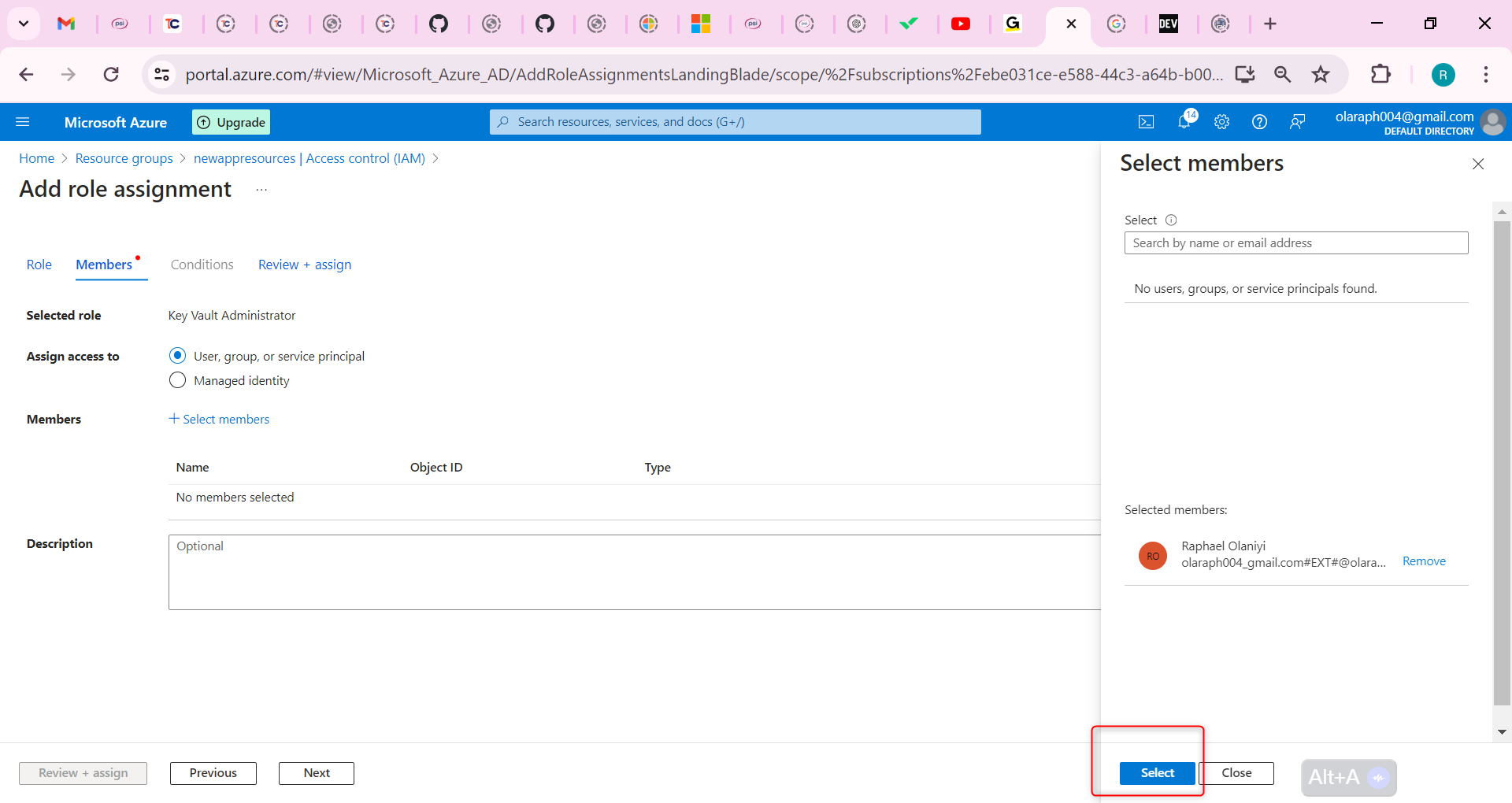Open Resource groups breadcrumb link
The width and height of the screenshot is (1512, 803).
[124, 158]
